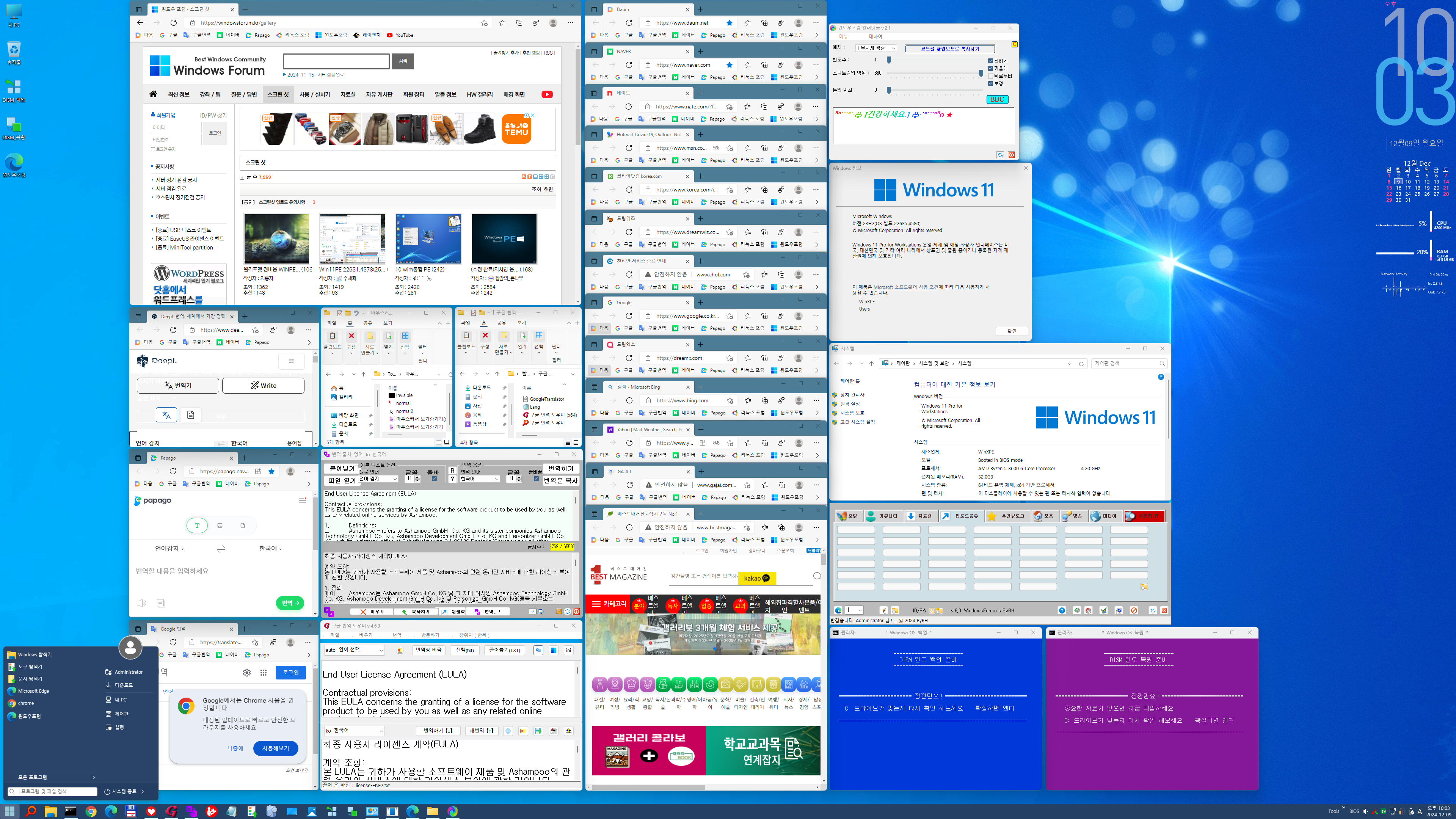Click the Papago hamburger menu icon

[x=303, y=501]
